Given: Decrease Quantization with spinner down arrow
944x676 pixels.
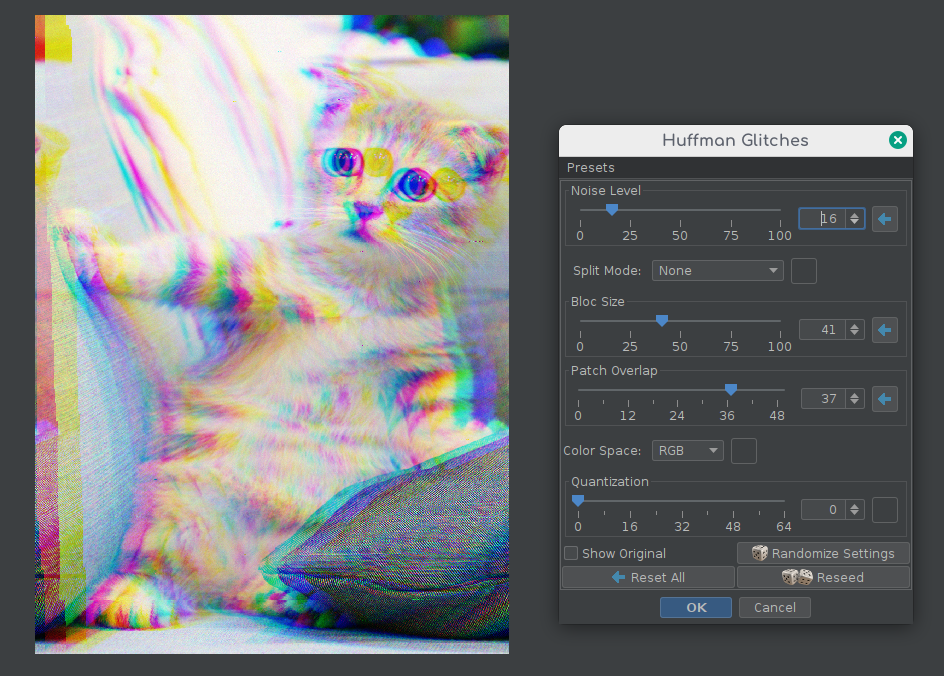Looking at the screenshot, I should [x=854, y=513].
